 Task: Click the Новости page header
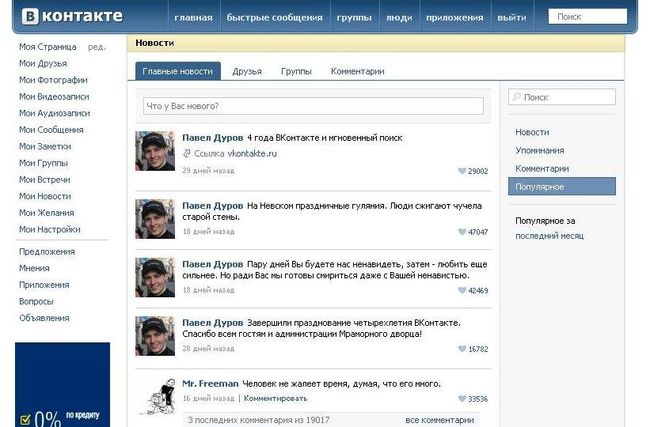(x=155, y=43)
